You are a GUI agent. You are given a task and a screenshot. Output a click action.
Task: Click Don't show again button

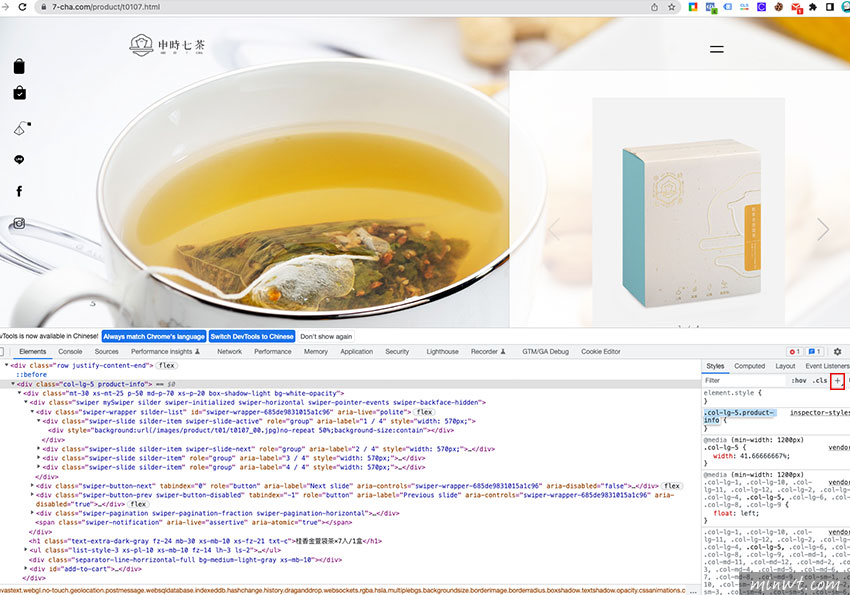[326, 336]
